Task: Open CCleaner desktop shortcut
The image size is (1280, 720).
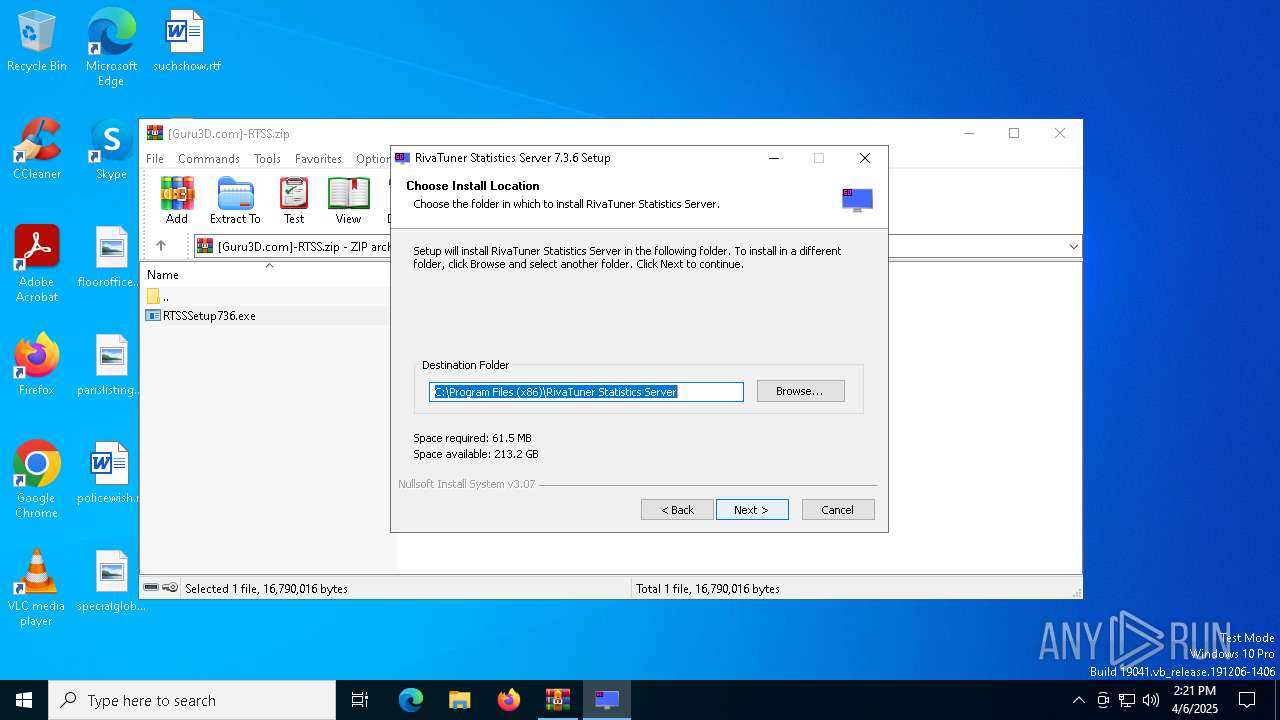Action: [x=37, y=149]
